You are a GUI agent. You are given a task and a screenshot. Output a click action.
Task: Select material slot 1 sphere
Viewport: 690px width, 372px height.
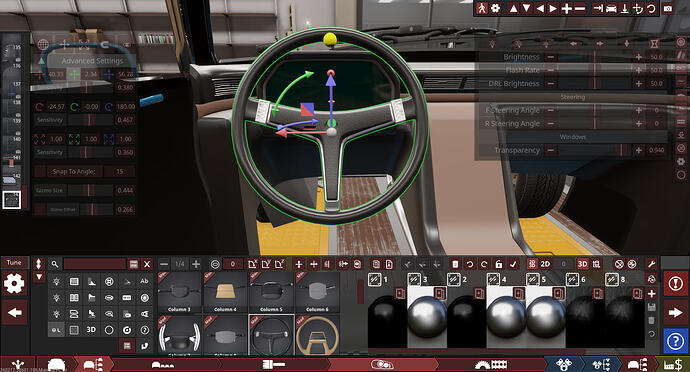[x=387, y=317]
